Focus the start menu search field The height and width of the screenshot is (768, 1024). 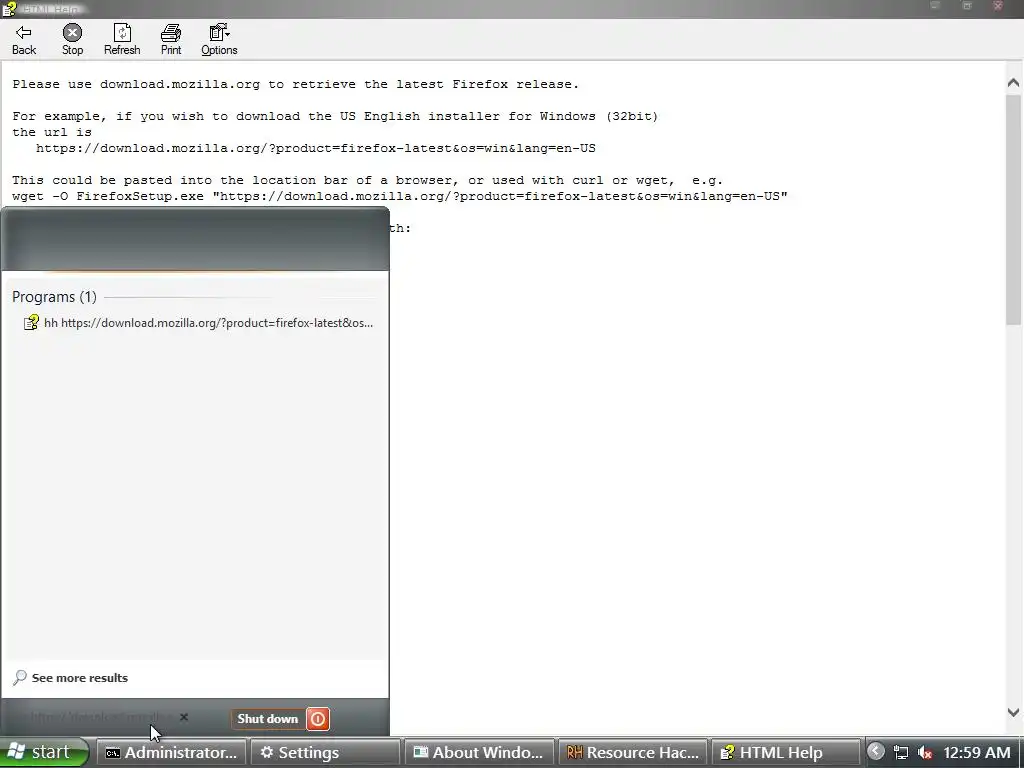coord(101,717)
